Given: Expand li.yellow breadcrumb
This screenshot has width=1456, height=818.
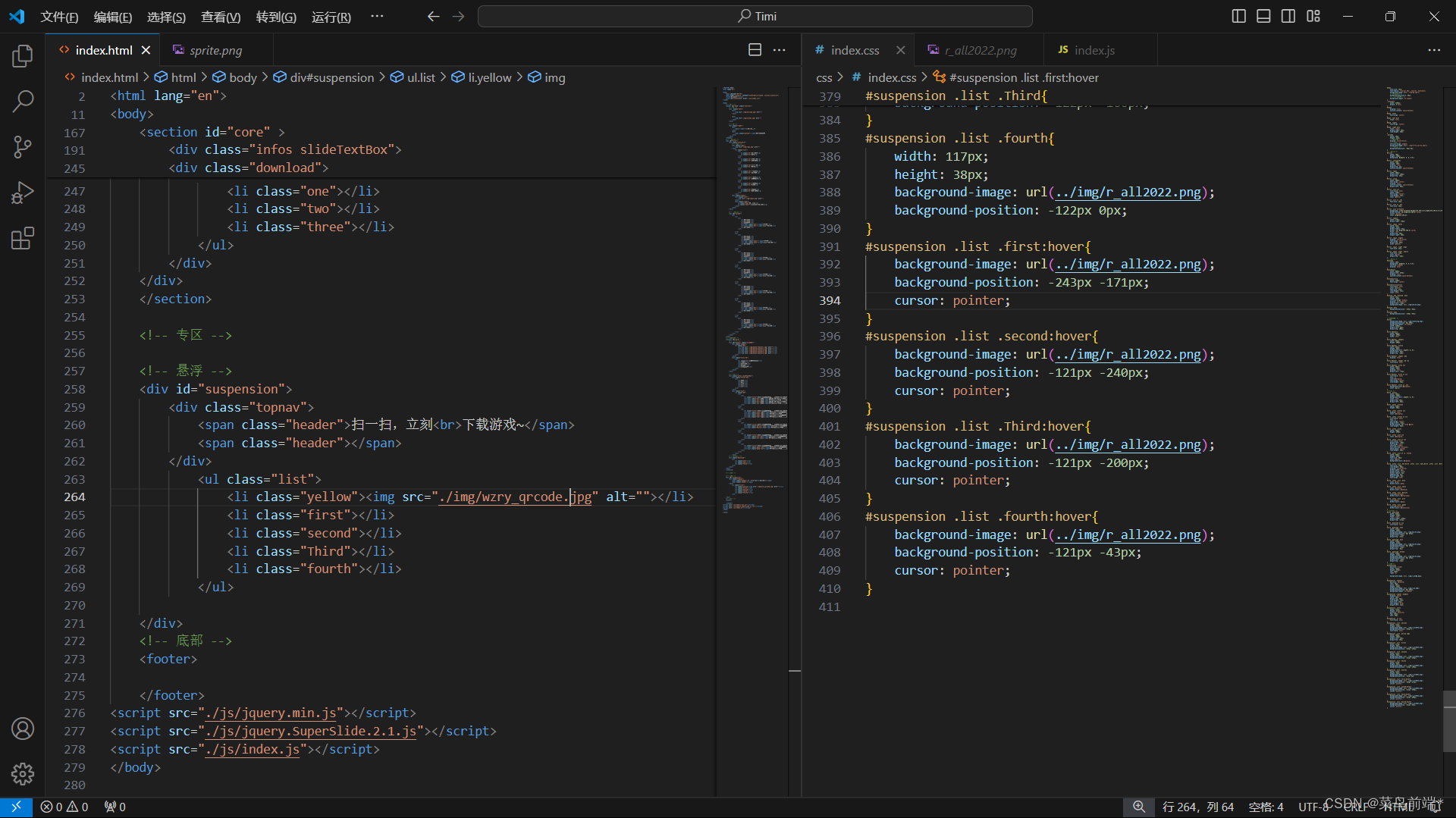Looking at the screenshot, I should click(x=482, y=77).
